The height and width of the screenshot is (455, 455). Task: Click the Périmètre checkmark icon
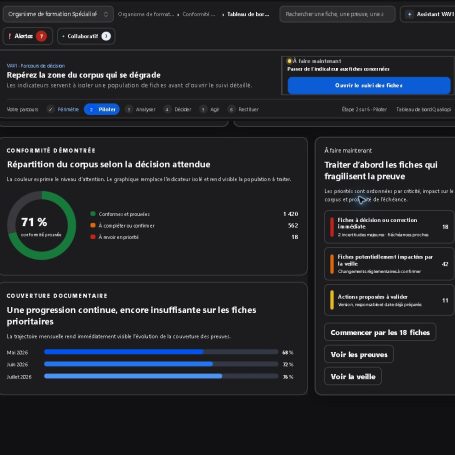coord(51,109)
